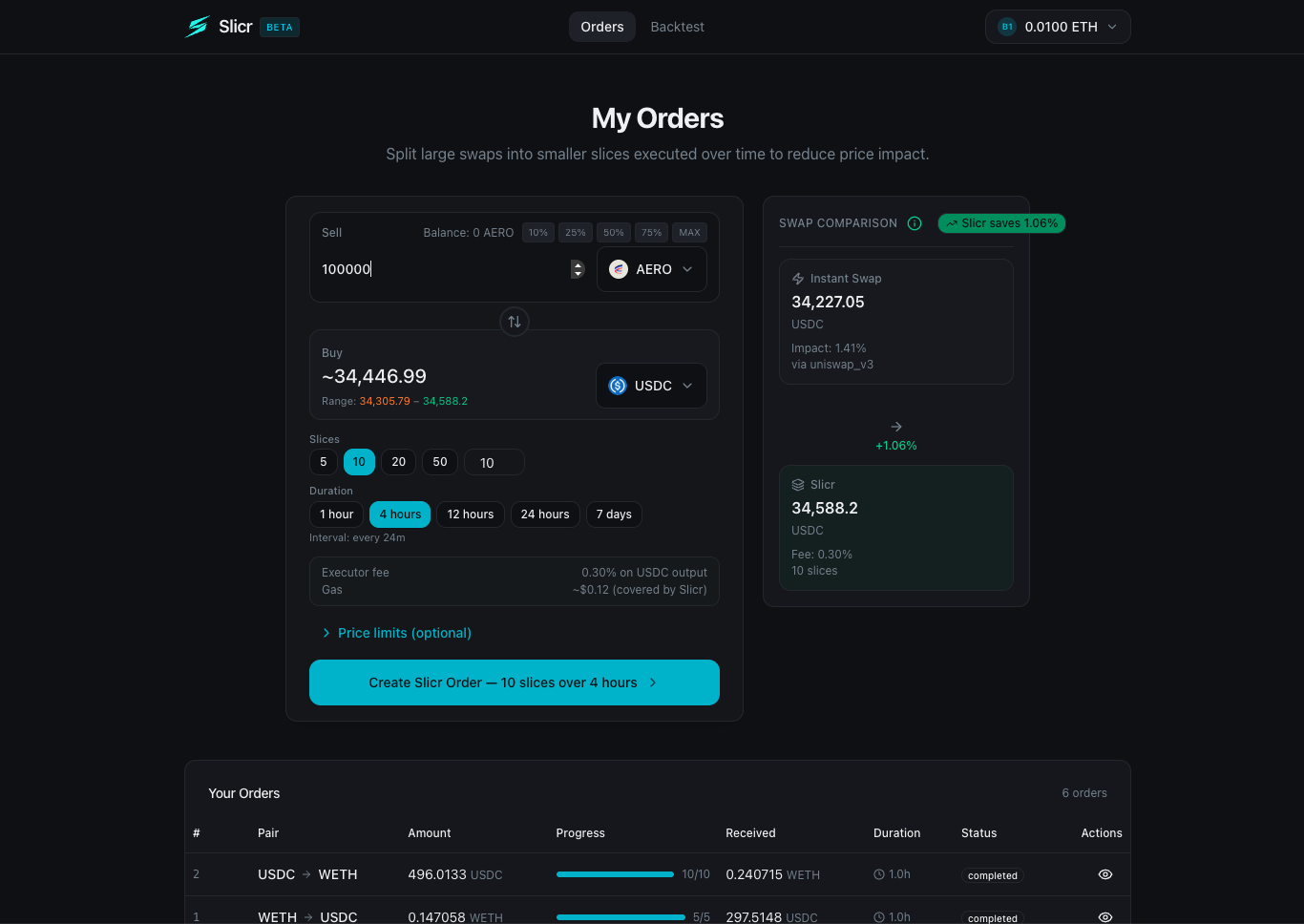Click the '0.30% on USDC output' fee text
Screen dimensions: 1304x924
pos(644,573)
